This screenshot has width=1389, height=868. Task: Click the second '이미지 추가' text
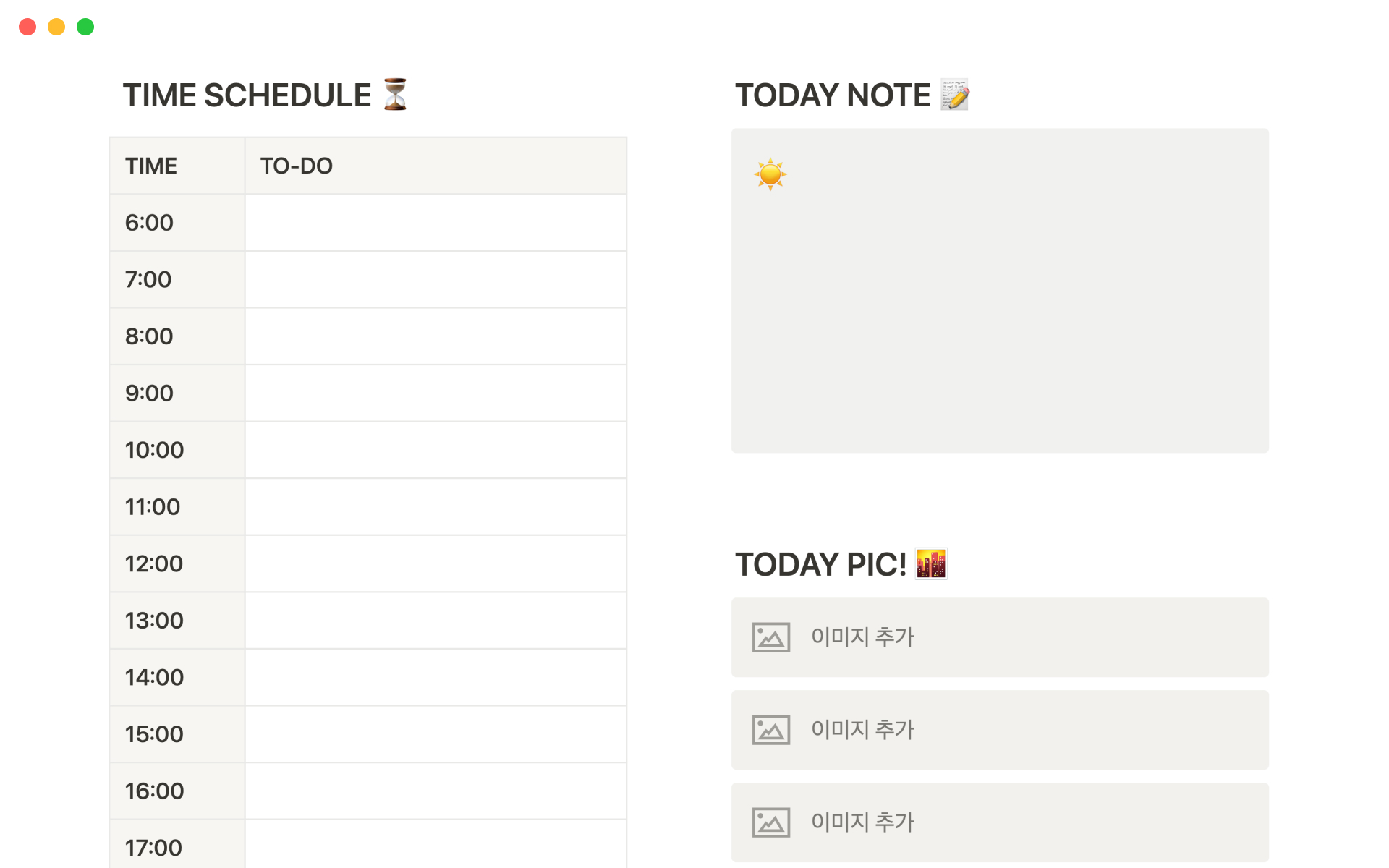point(862,730)
